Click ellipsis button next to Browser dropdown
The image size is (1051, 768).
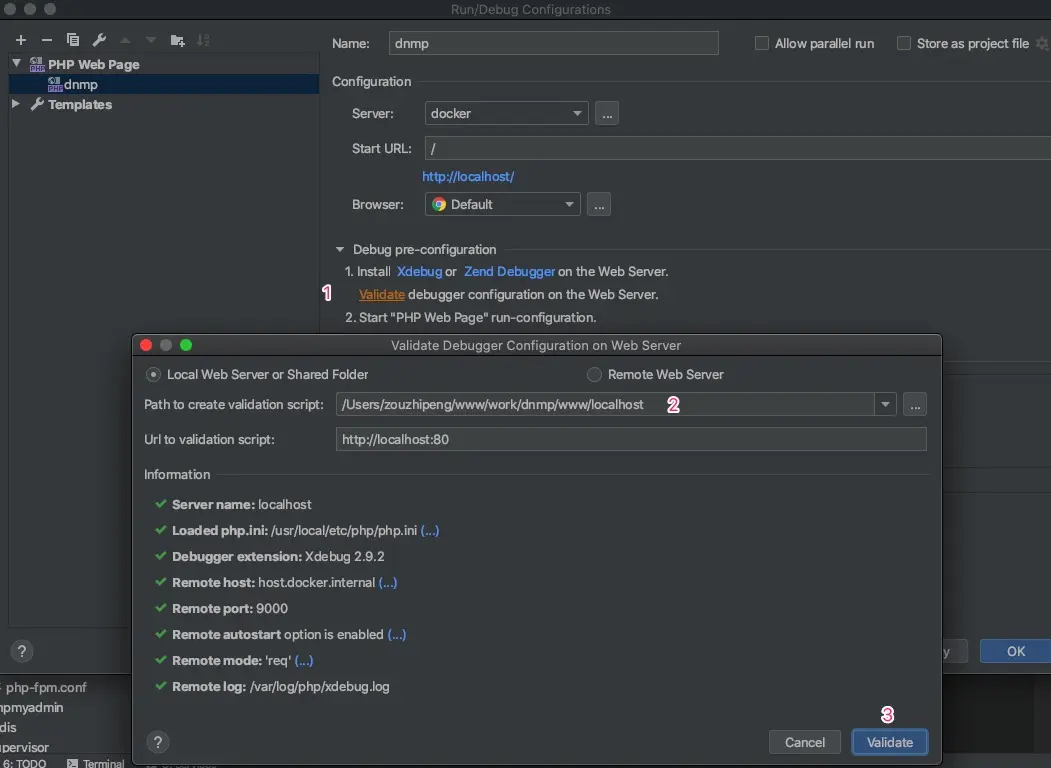599,204
